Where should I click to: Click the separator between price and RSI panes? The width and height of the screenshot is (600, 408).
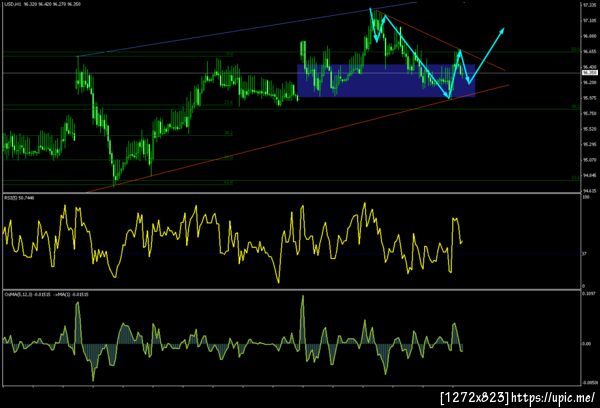(292, 193)
